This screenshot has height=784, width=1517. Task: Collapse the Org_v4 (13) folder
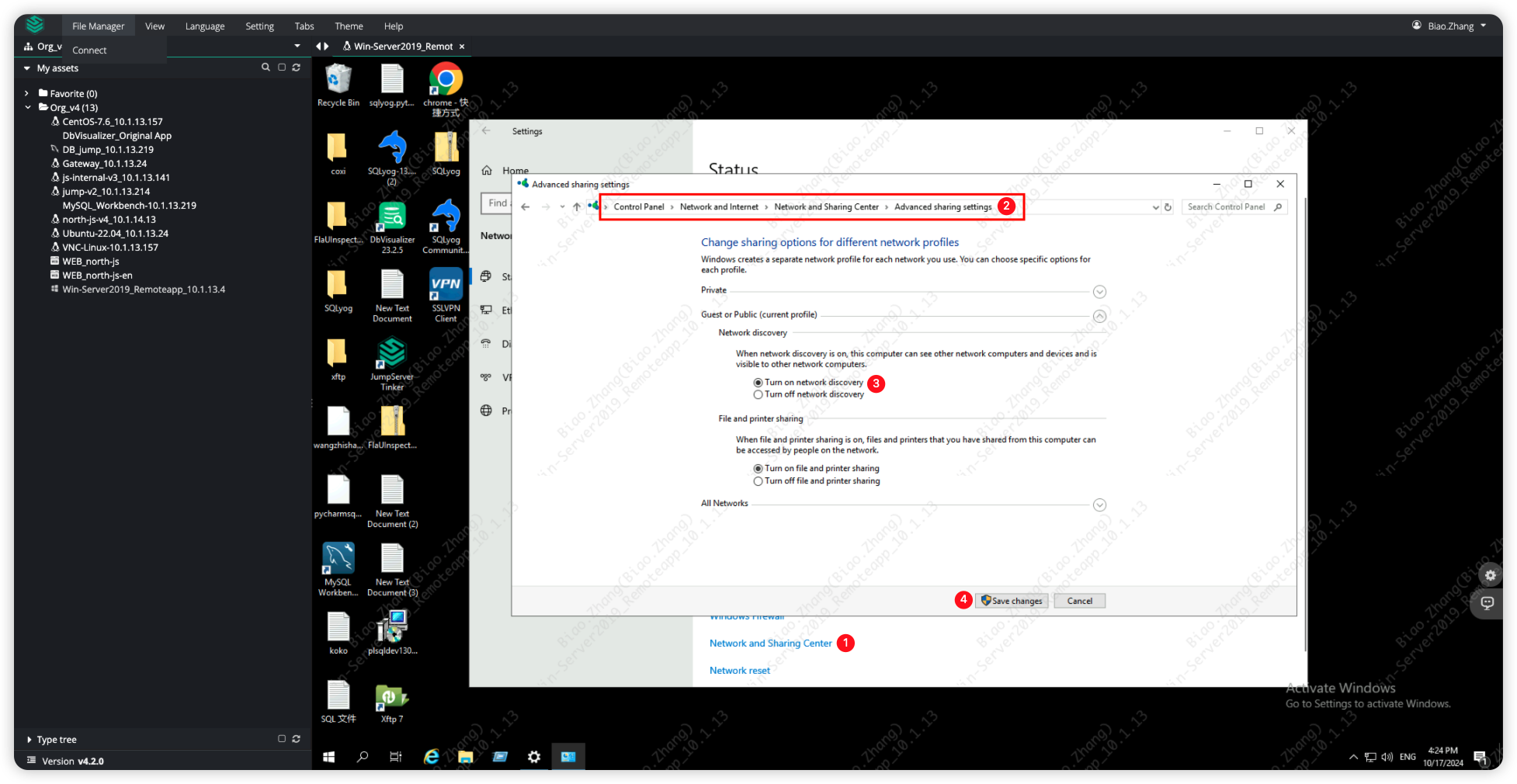point(27,108)
